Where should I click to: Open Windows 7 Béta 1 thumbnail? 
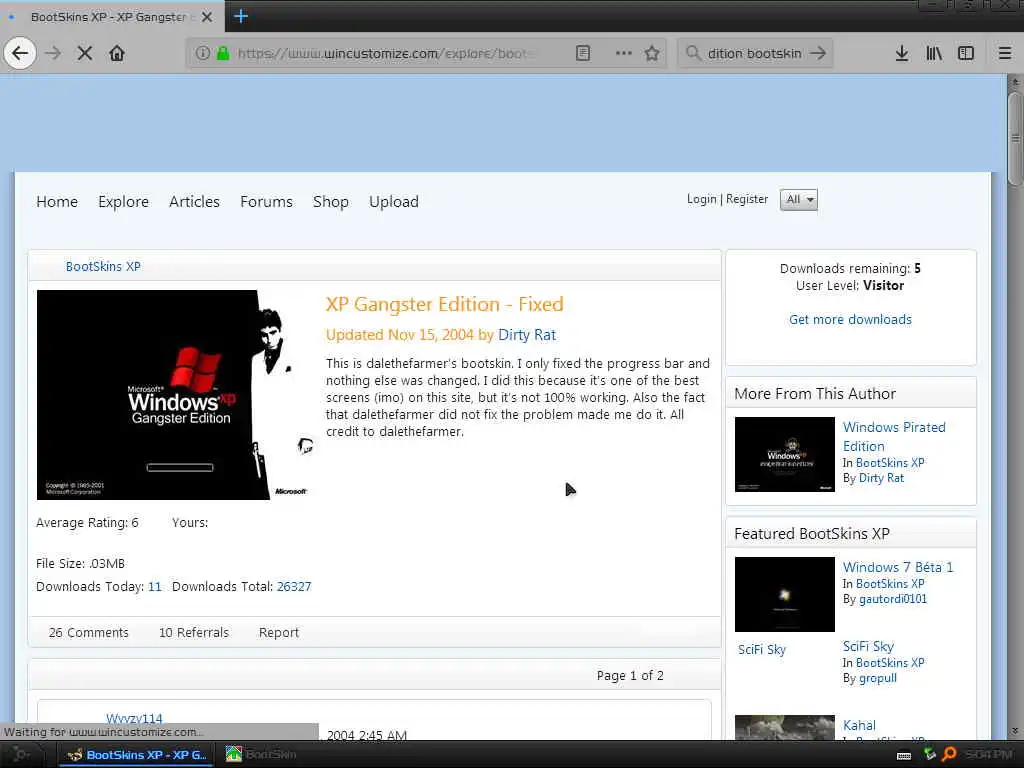pyautogui.click(x=784, y=594)
